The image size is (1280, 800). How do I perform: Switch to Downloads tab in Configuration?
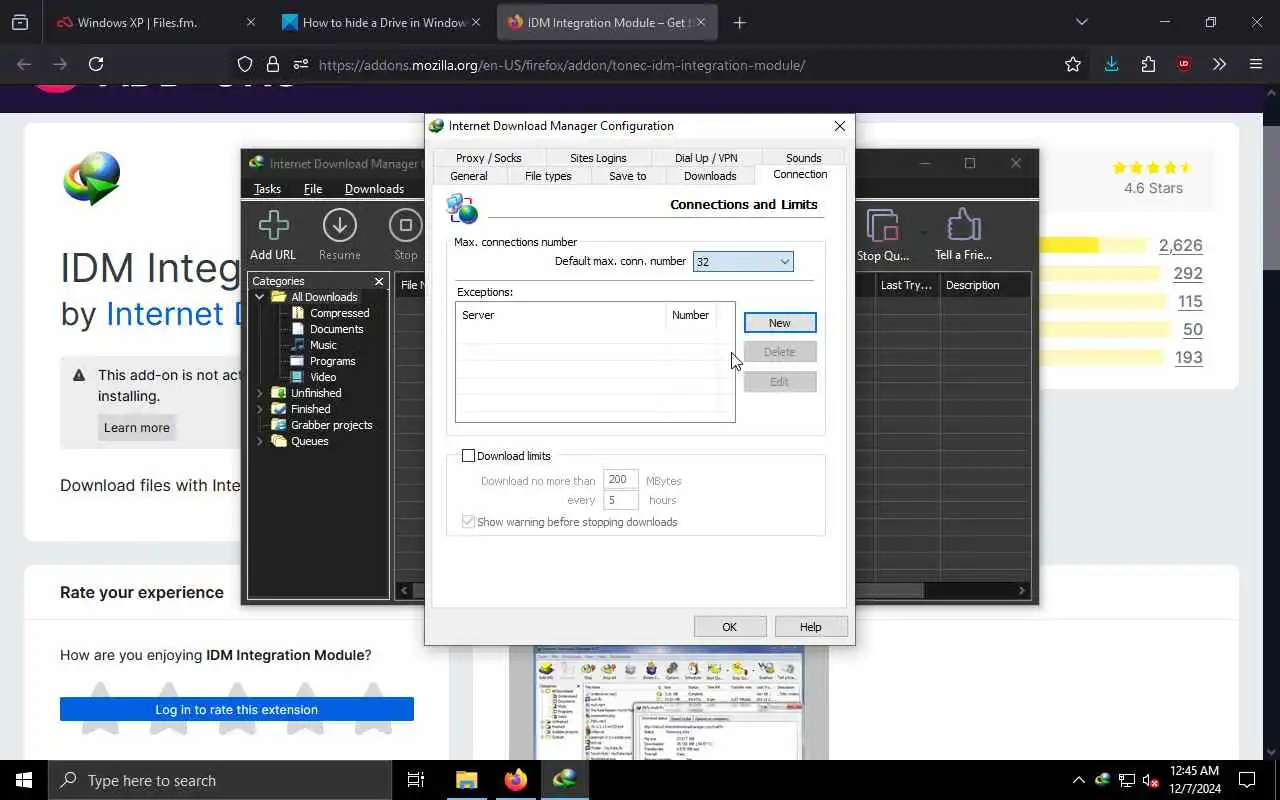click(x=710, y=176)
